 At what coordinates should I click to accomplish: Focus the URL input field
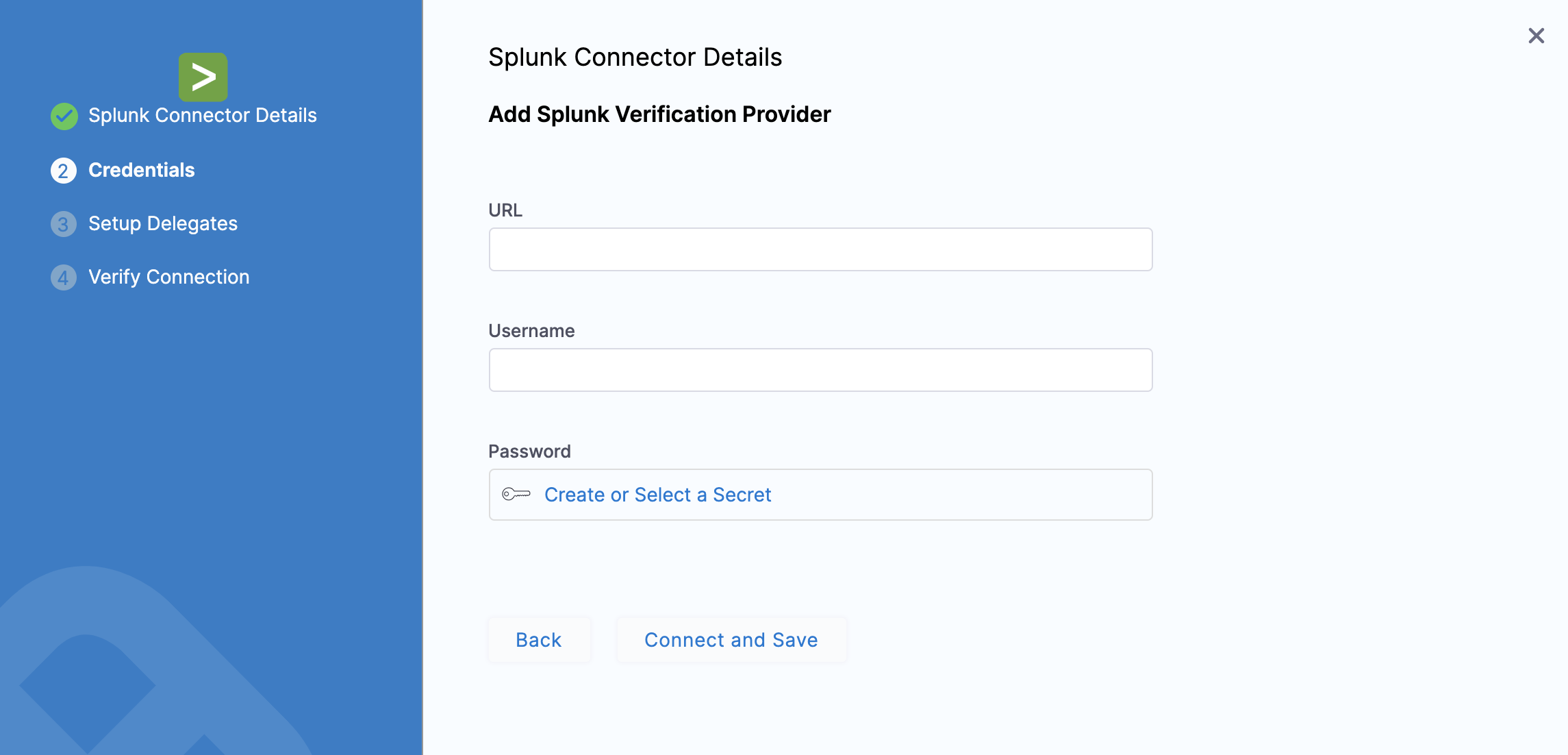(820, 249)
